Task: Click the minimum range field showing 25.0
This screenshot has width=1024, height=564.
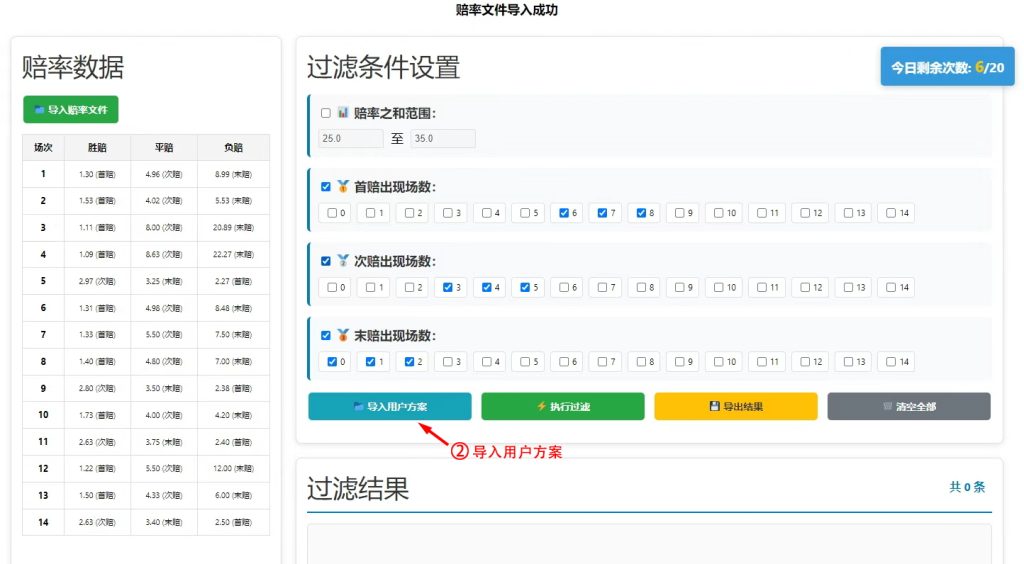Action: [x=350, y=139]
